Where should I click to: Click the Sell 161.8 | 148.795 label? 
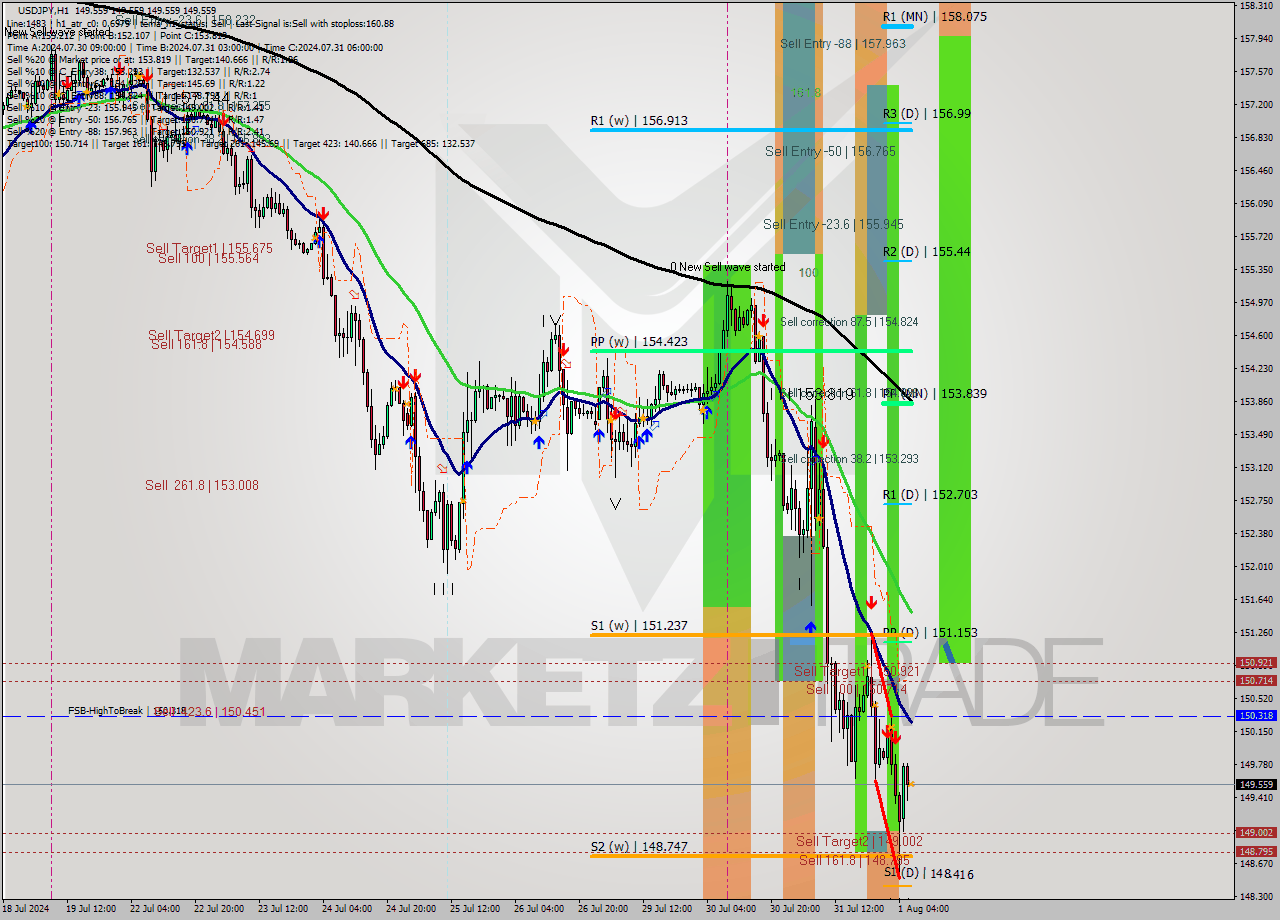tap(855, 860)
